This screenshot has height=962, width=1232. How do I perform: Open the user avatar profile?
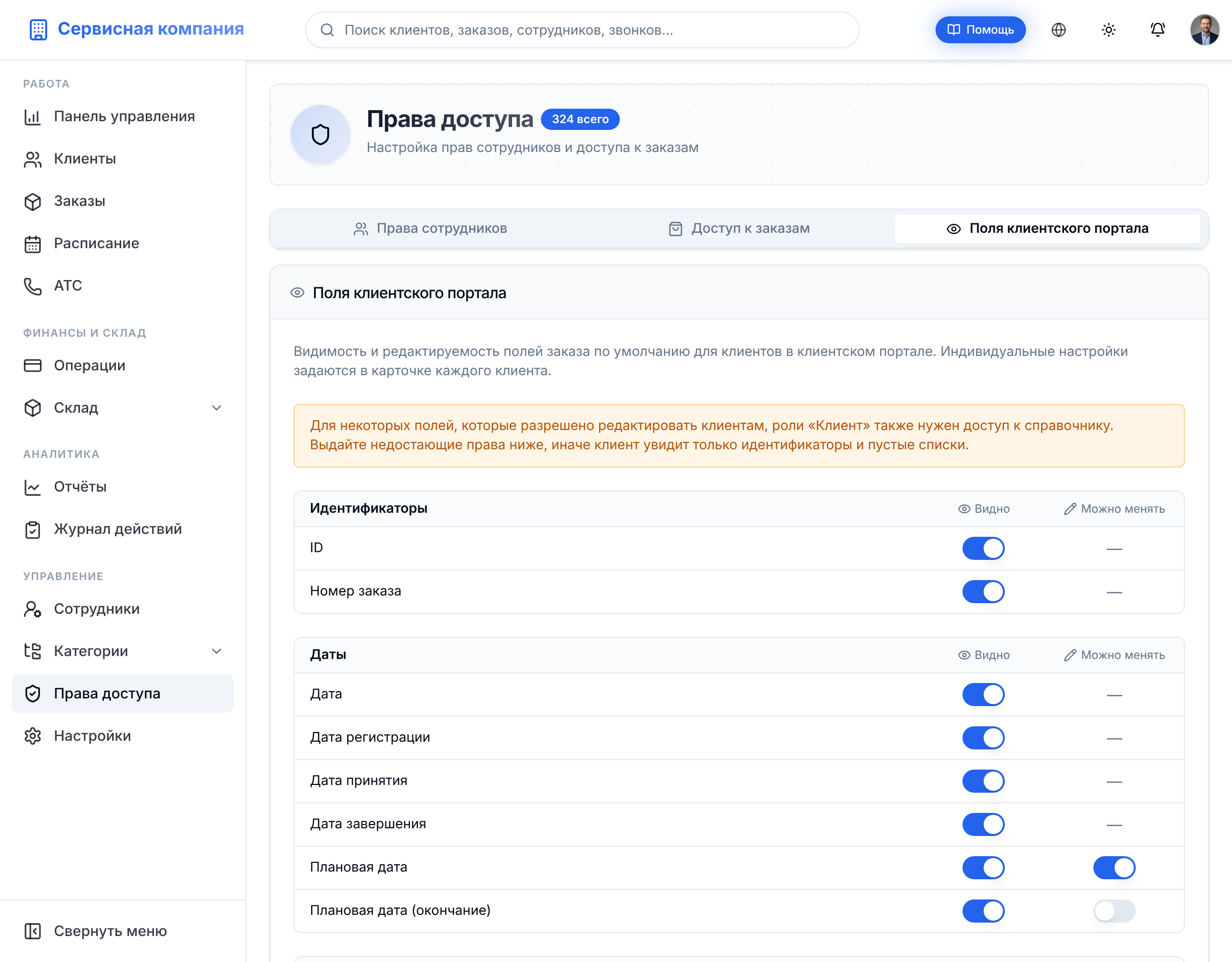1205,30
